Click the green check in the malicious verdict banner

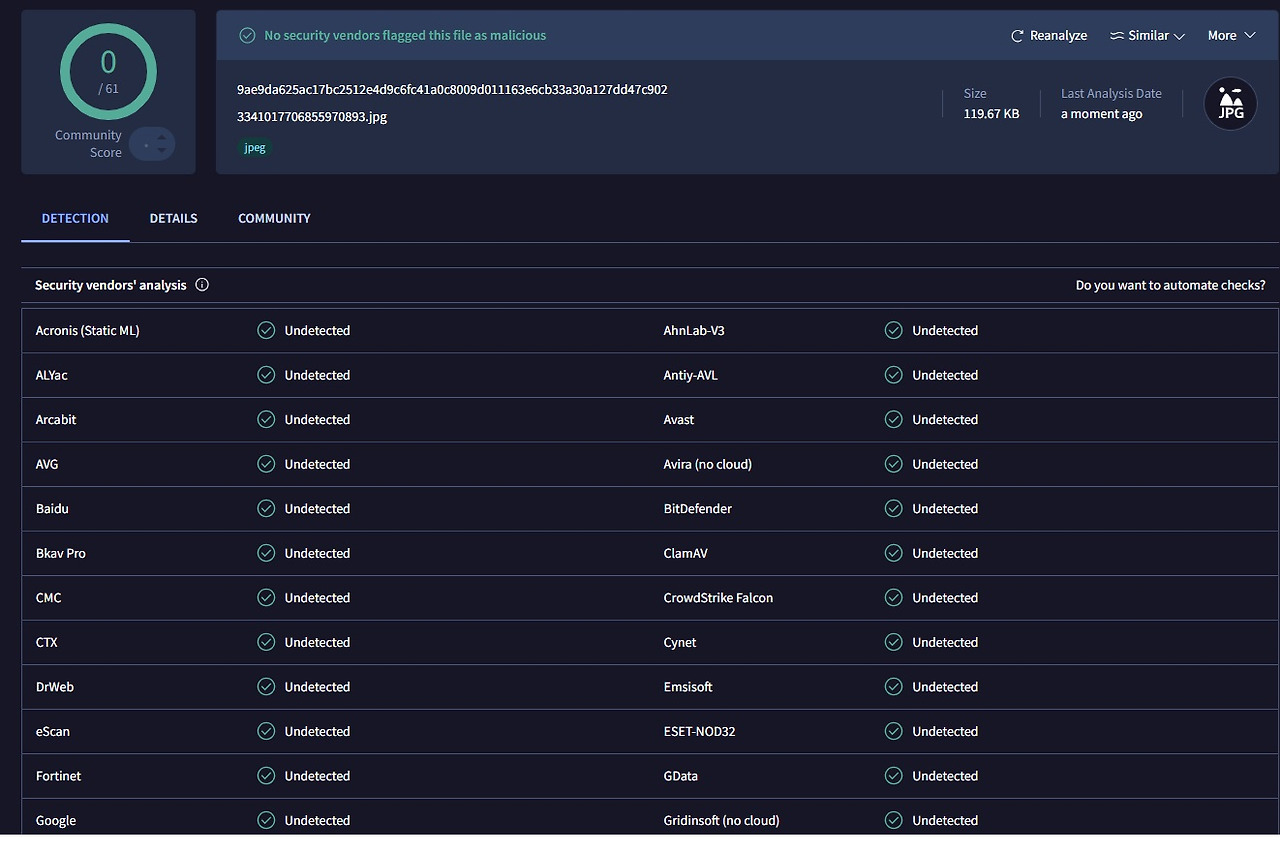[246, 35]
